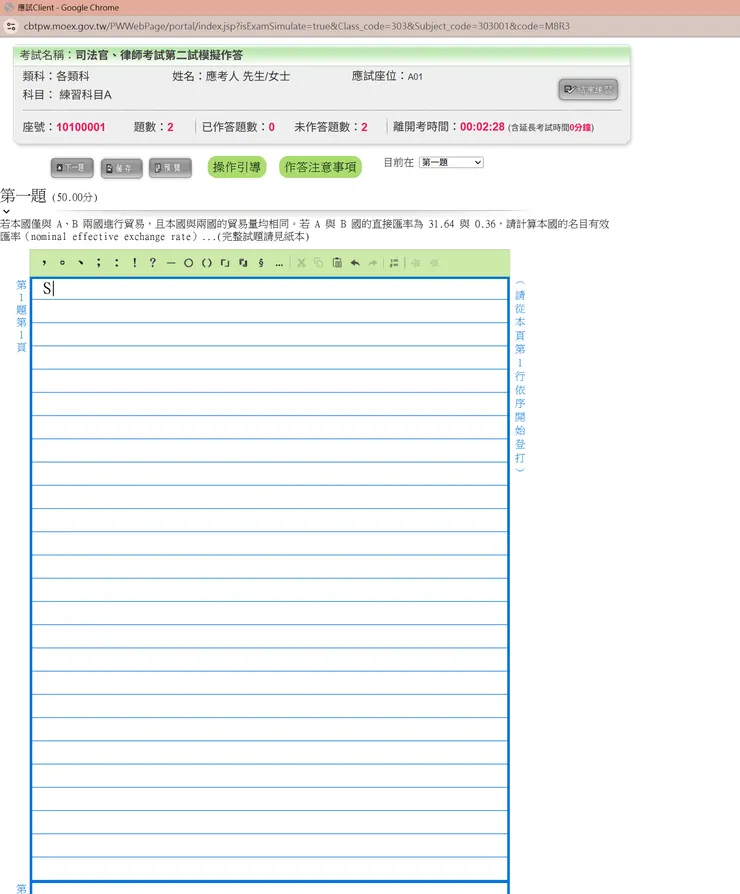Insert the circle (○) symbol
Viewport: 740px width, 894px height.
tap(188, 263)
